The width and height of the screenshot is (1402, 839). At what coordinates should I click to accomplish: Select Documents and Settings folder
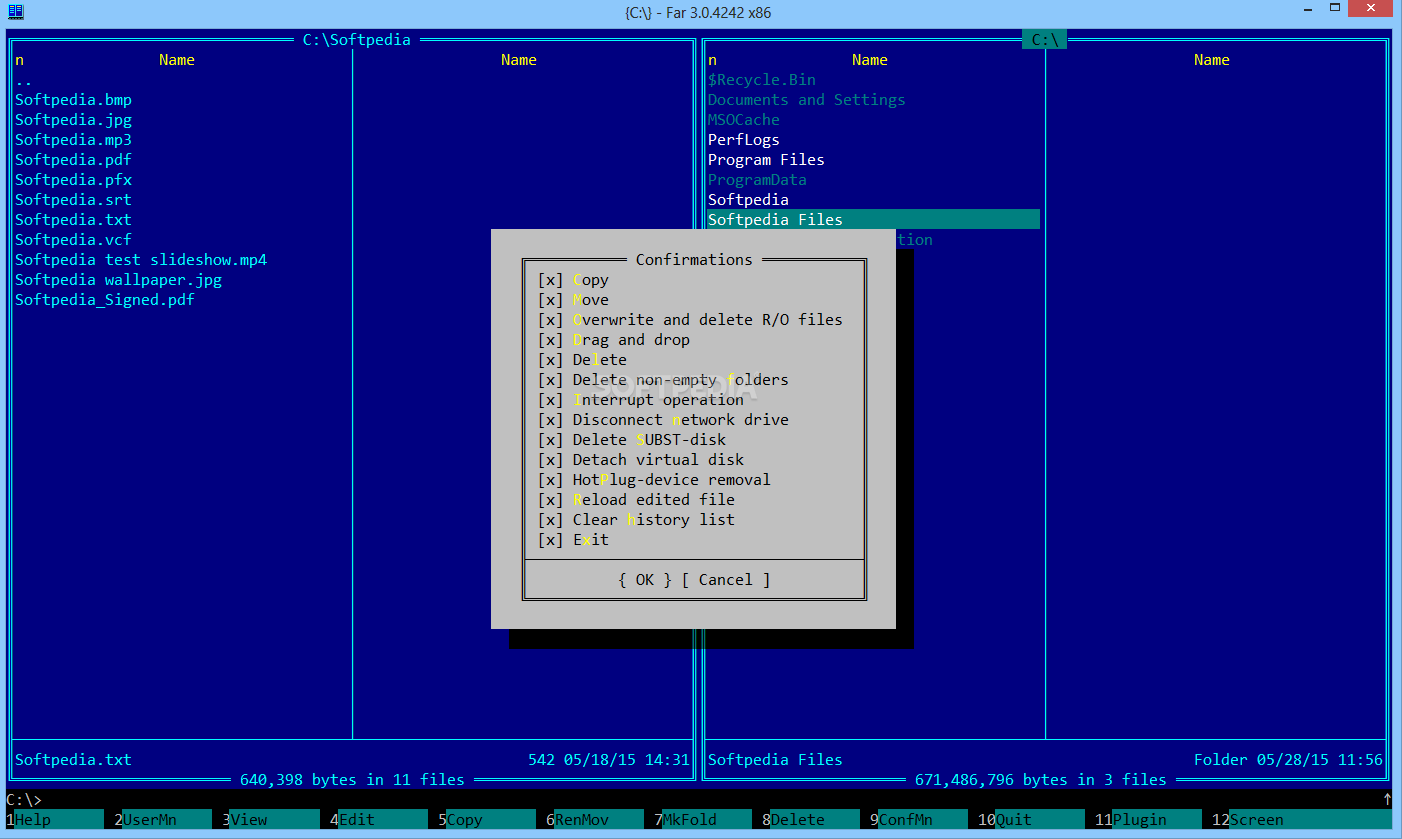[x=807, y=100]
